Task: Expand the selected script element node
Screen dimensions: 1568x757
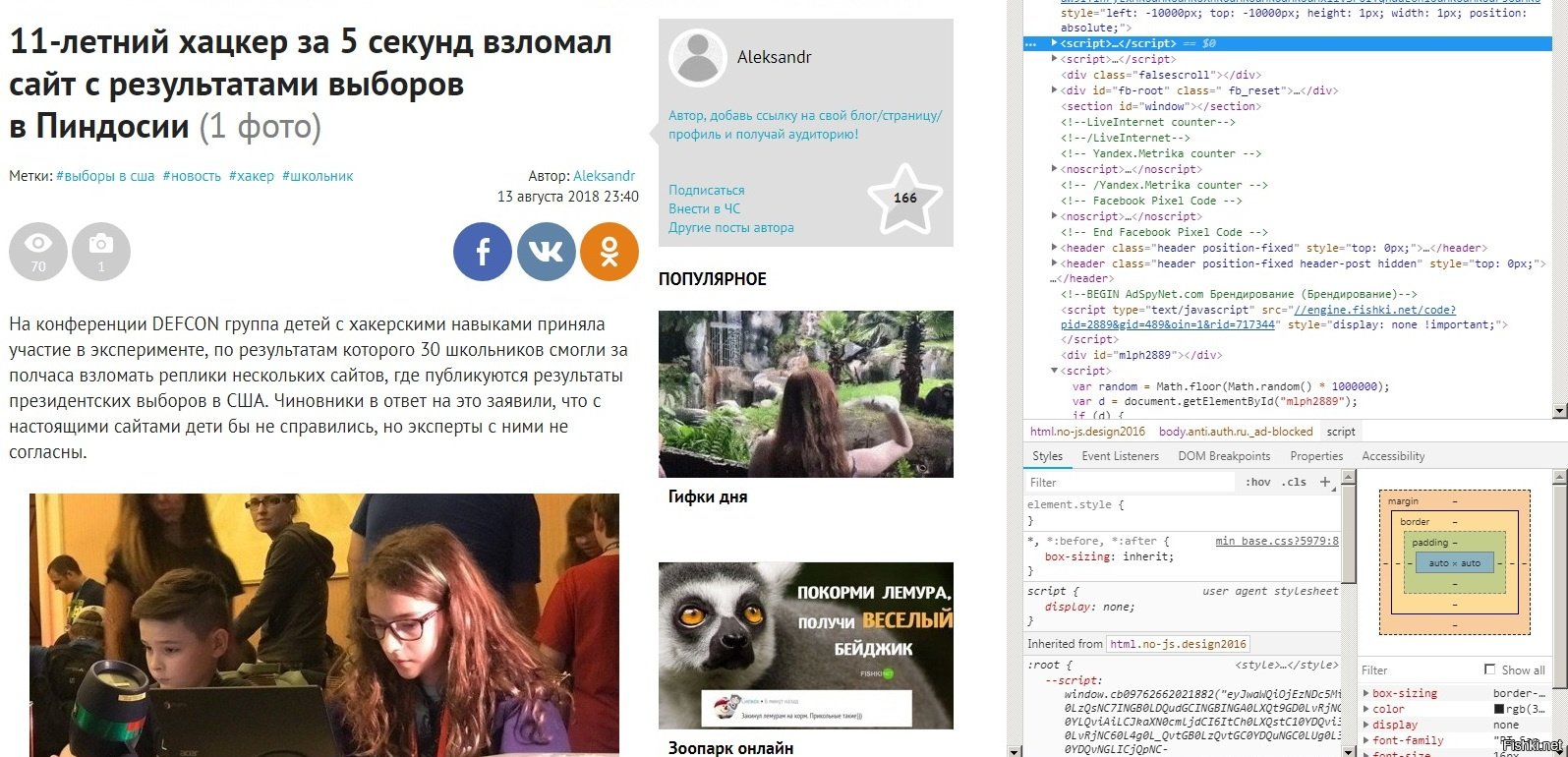Action: [x=1055, y=43]
